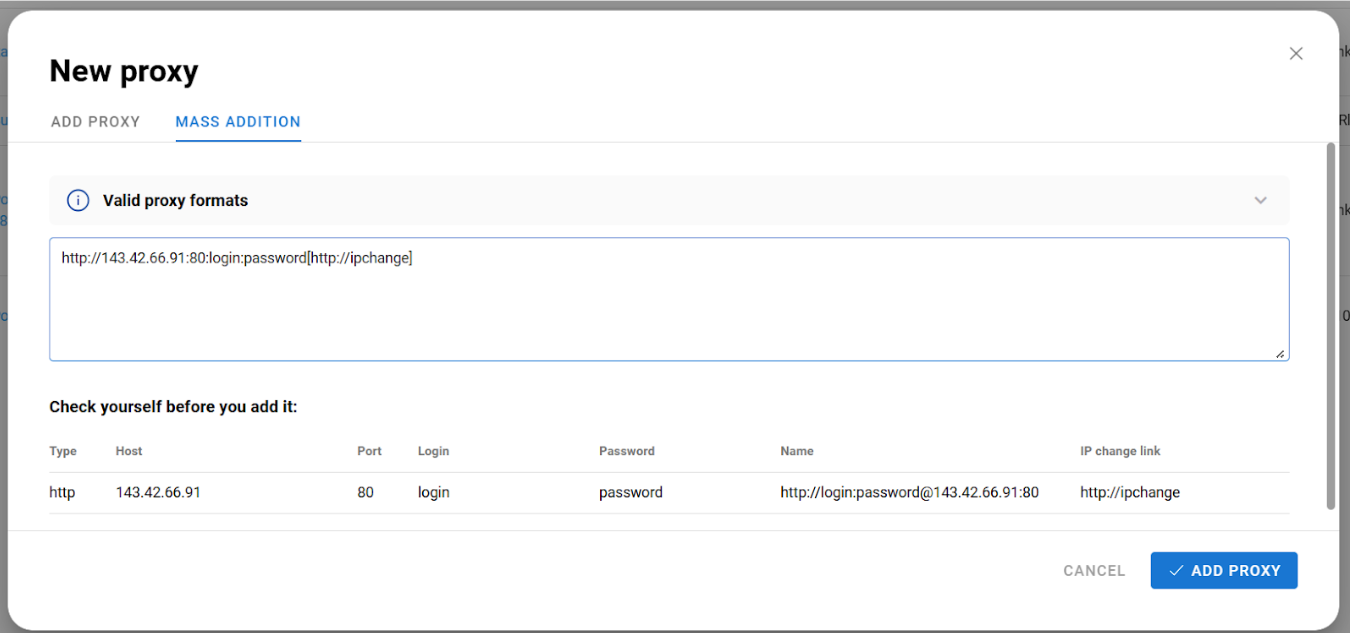Viewport: 1351px width, 633px height.
Task: Click the info icon beside Valid proxy formats
Action: (77, 200)
